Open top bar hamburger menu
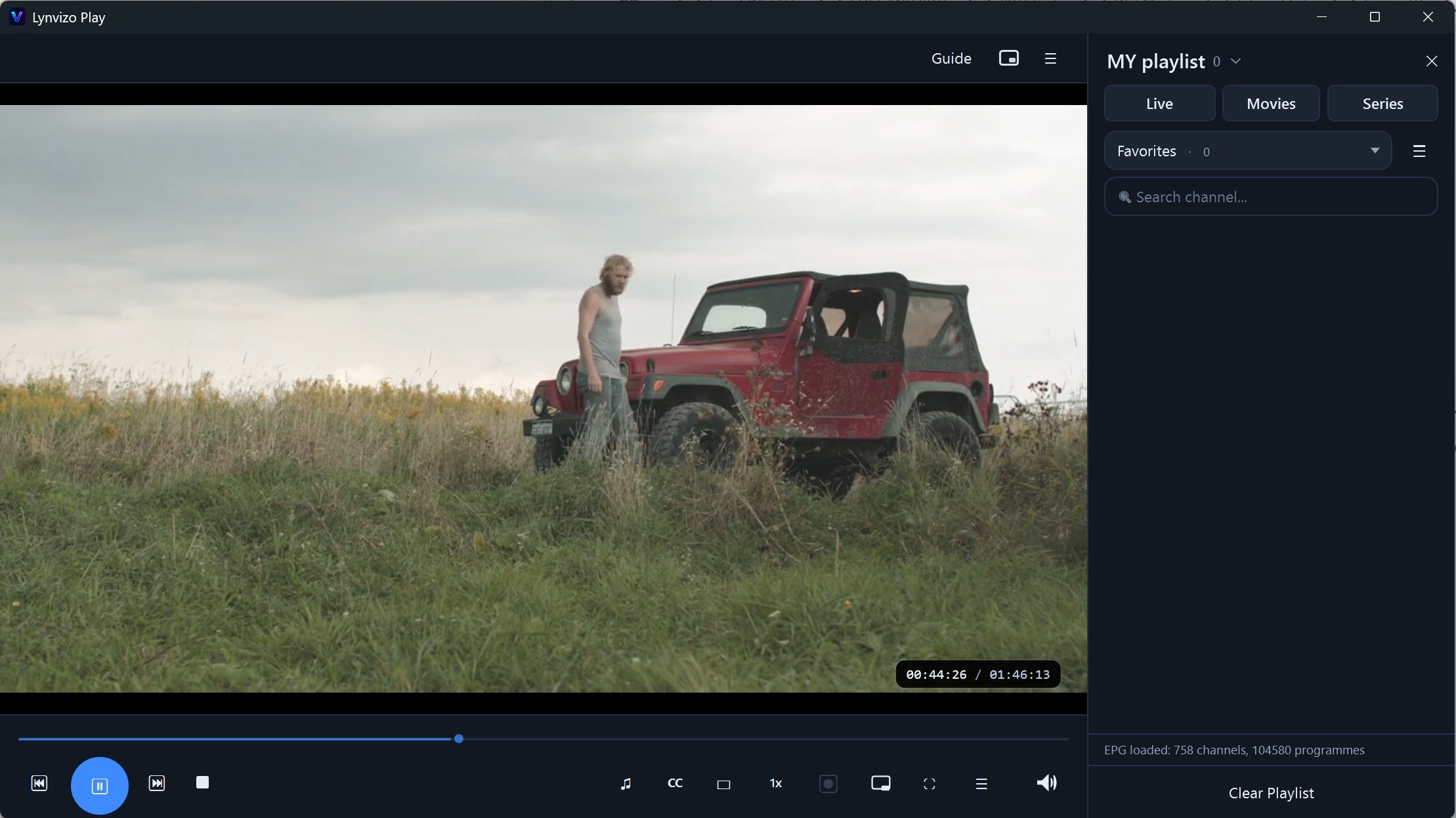This screenshot has height=818, width=1456. point(1050,58)
